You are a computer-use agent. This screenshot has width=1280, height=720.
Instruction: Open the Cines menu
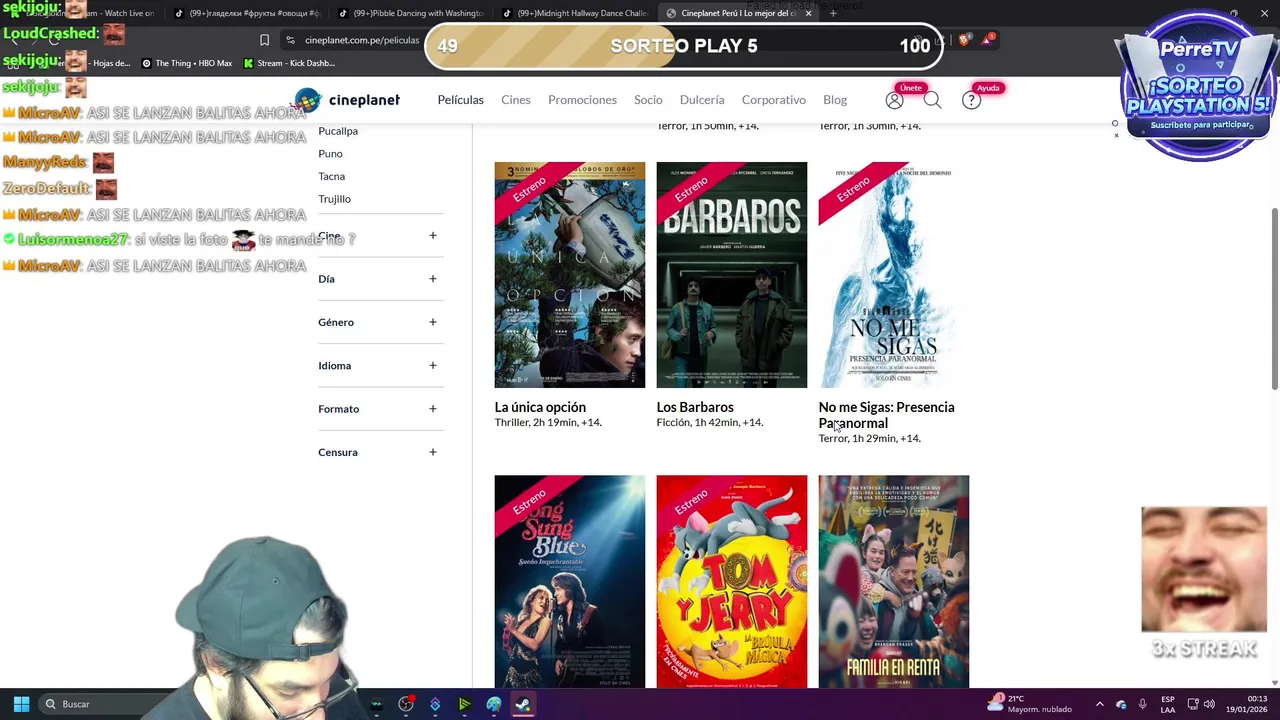pyautogui.click(x=516, y=100)
